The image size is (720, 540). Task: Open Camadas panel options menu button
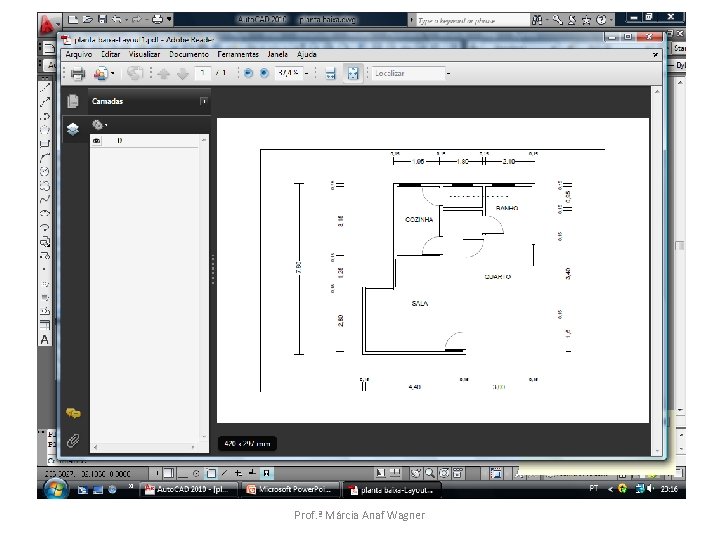coord(203,101)
